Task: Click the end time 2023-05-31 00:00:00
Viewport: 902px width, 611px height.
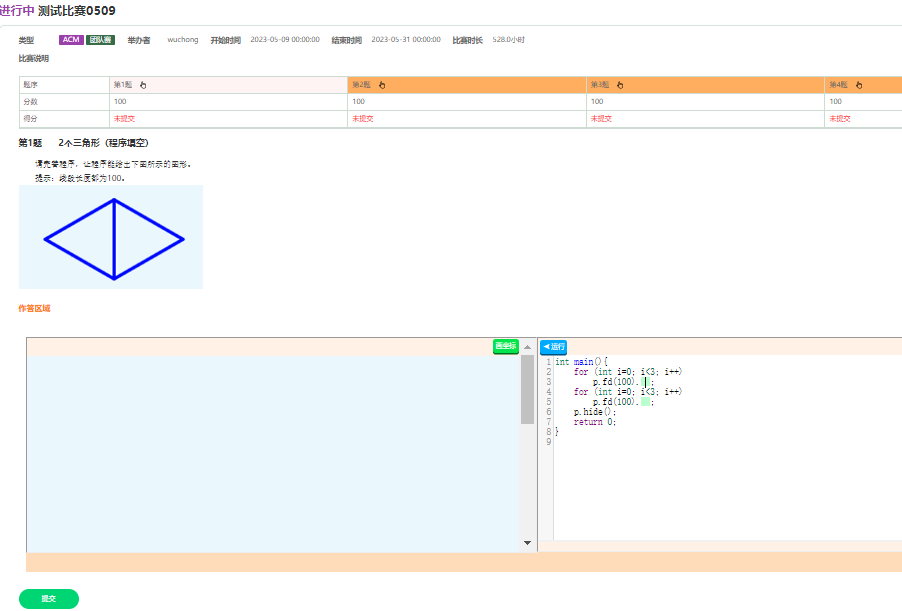Action: click(406, 40)
